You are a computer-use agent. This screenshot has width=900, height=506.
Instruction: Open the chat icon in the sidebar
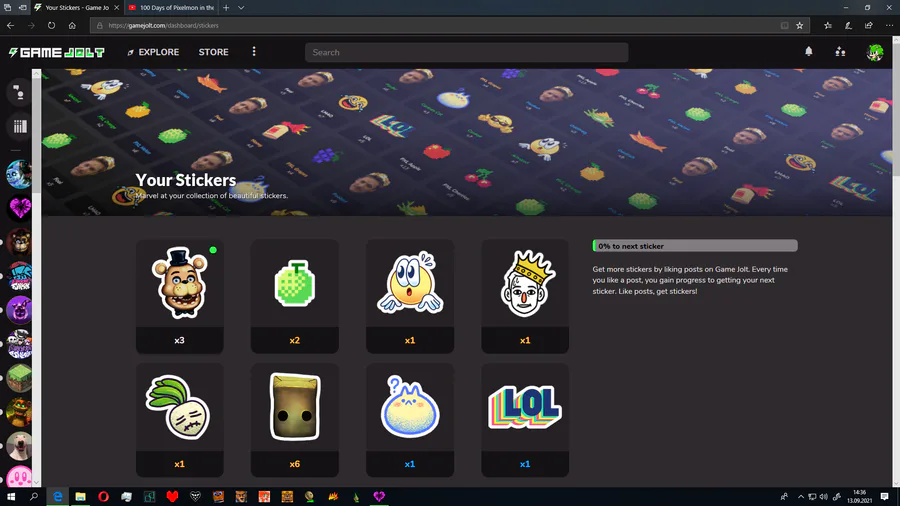pyautogui.click(x=20, y=93)
